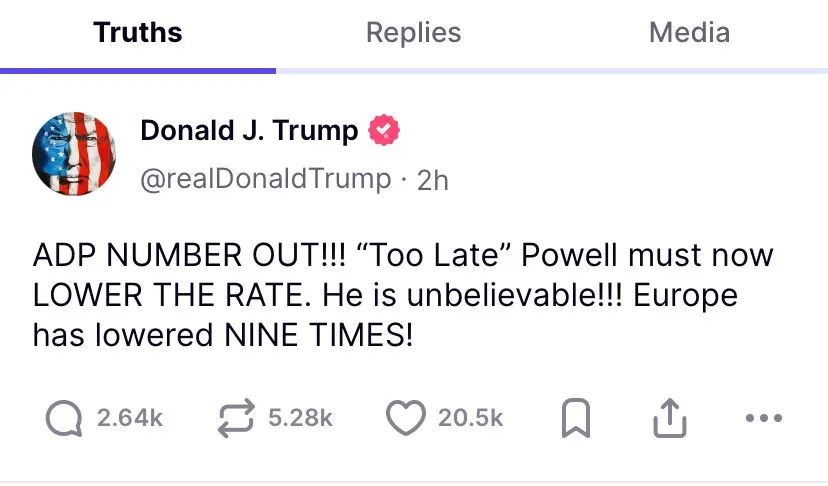
Task: Click the 2h post timestamp
Action: point(432,179)
